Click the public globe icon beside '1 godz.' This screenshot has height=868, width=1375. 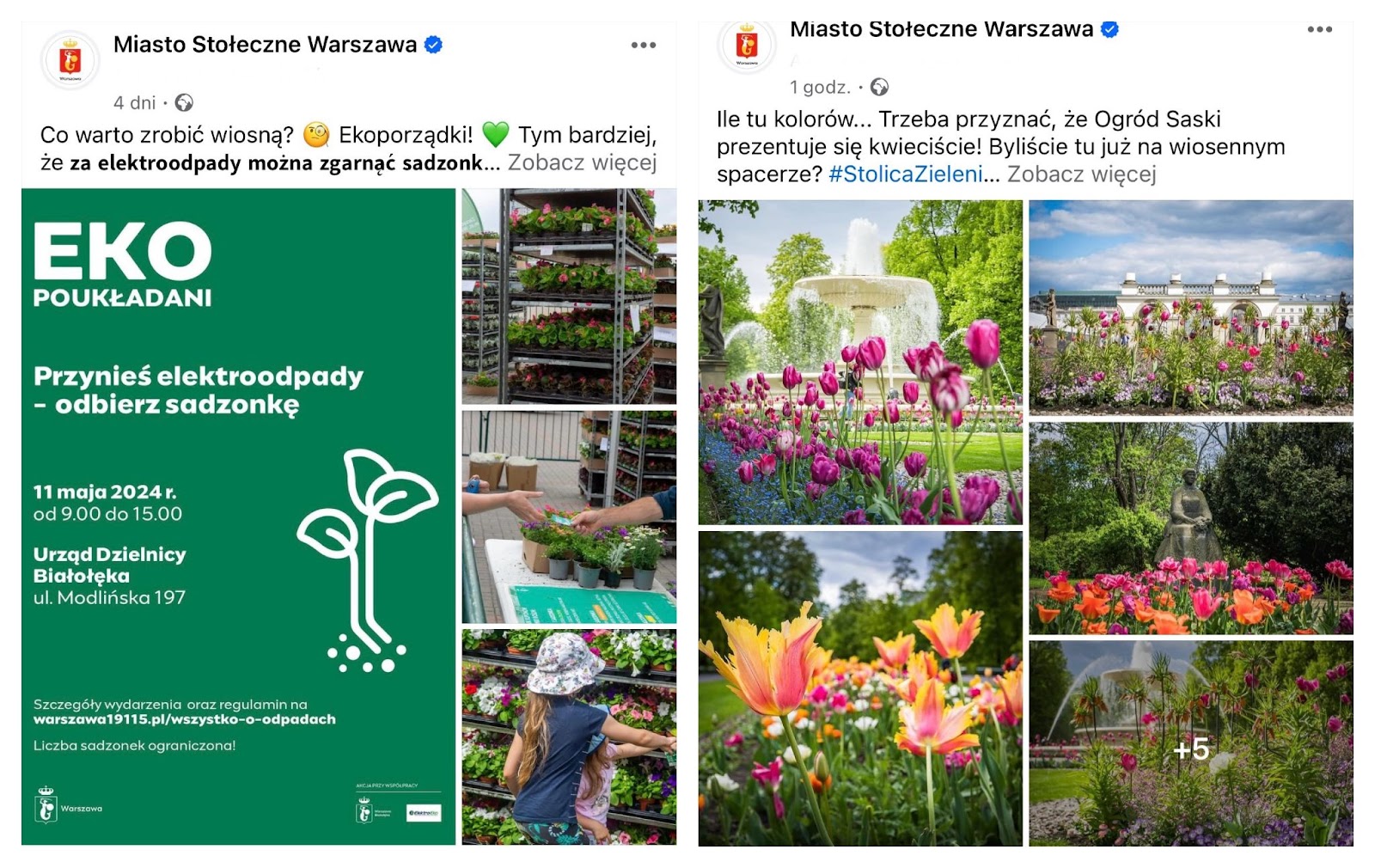(x=879, y=87)
